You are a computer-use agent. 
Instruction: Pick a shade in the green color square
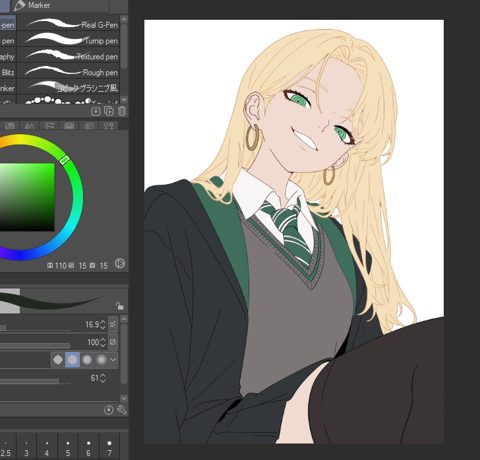[x=27, y=197]
